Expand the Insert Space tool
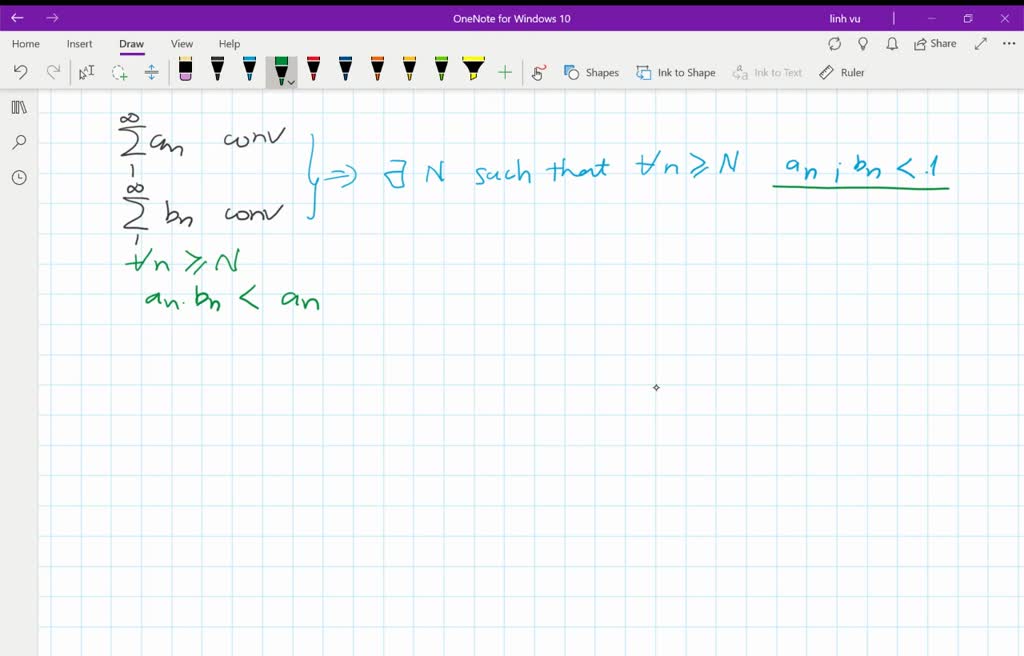This screenshot has width=1024, height=656. tap(150, 71)
